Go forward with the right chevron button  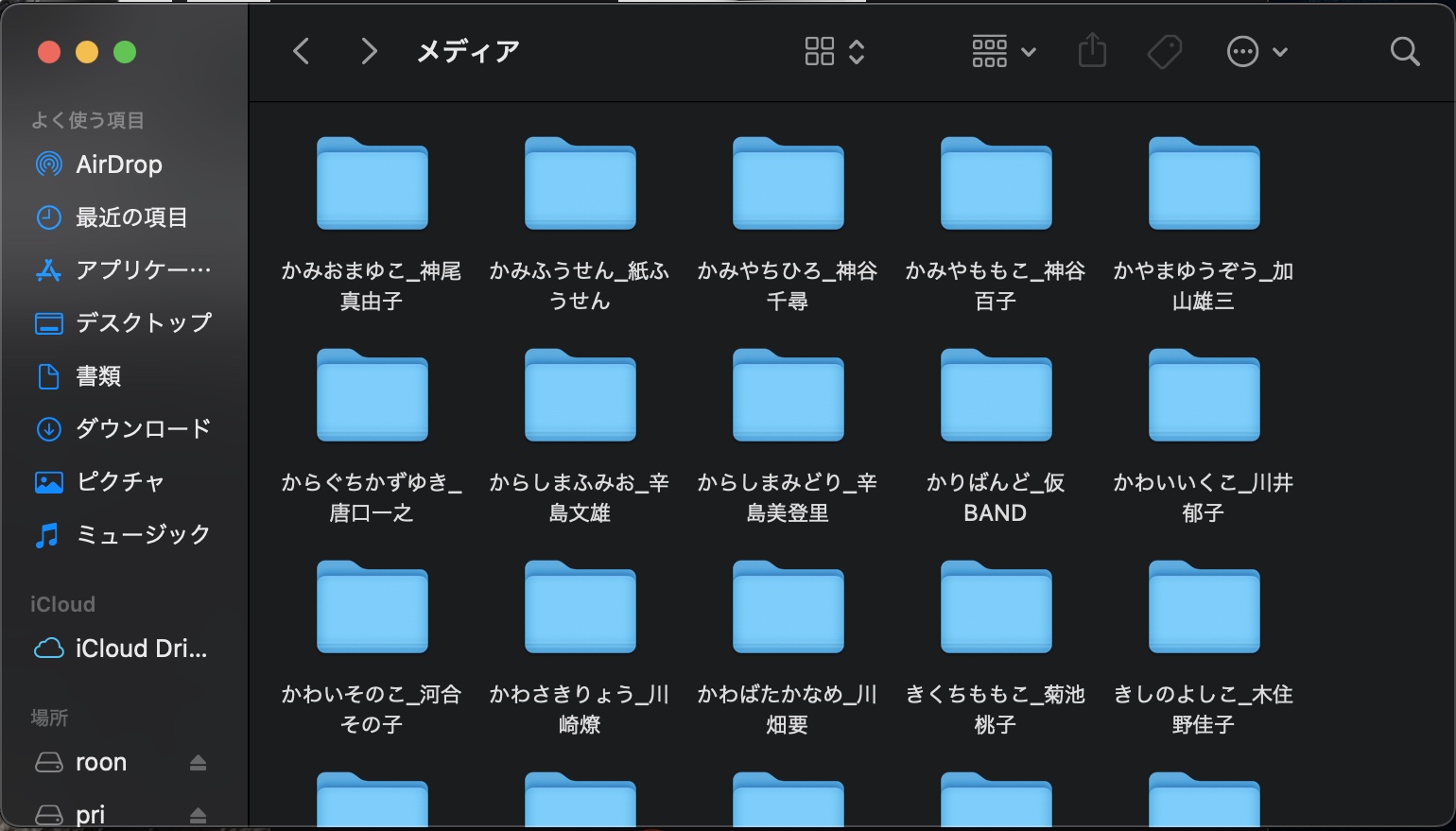pos(369,51)
